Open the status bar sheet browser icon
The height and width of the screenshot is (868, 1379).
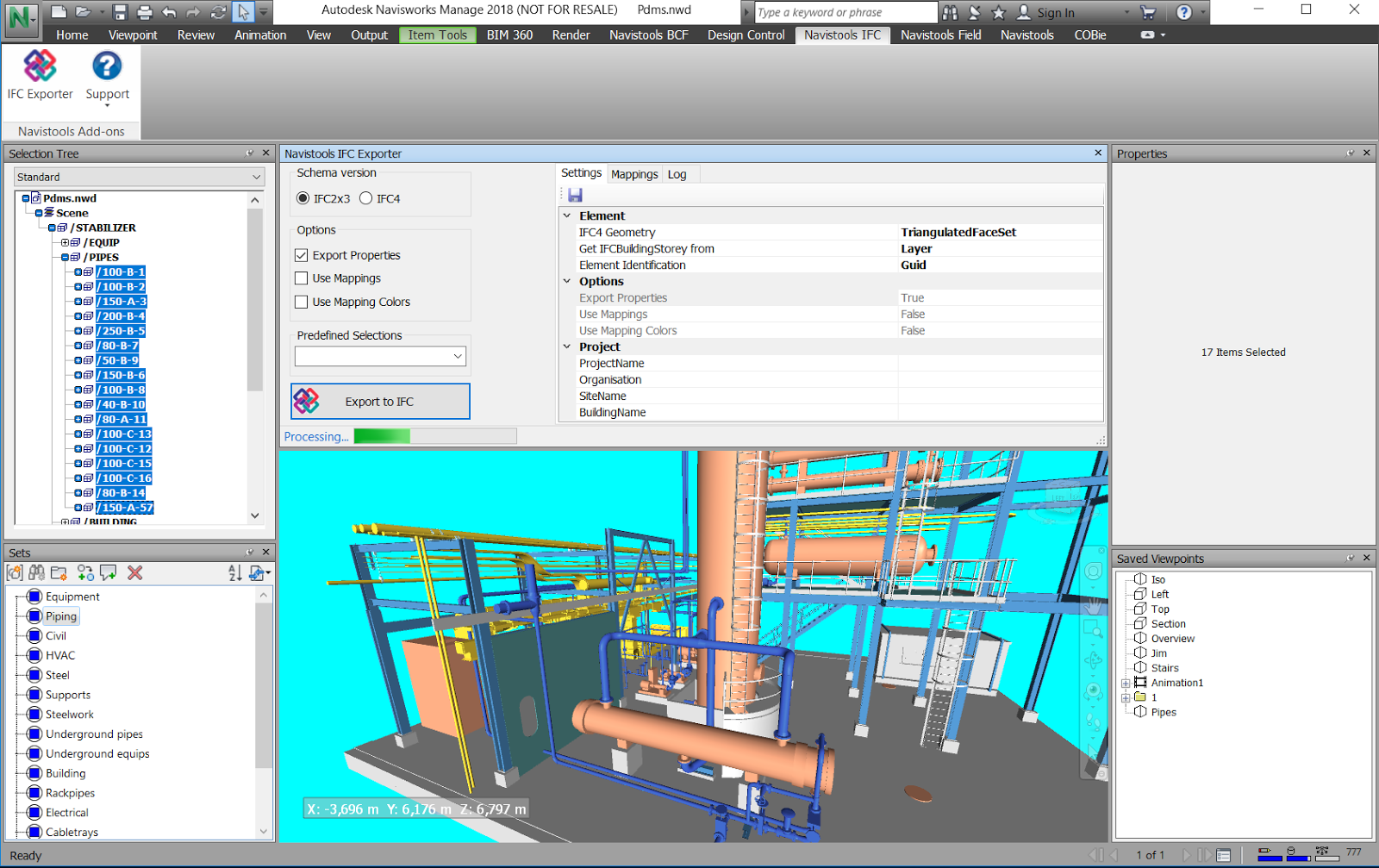[x=1223, y=855]
